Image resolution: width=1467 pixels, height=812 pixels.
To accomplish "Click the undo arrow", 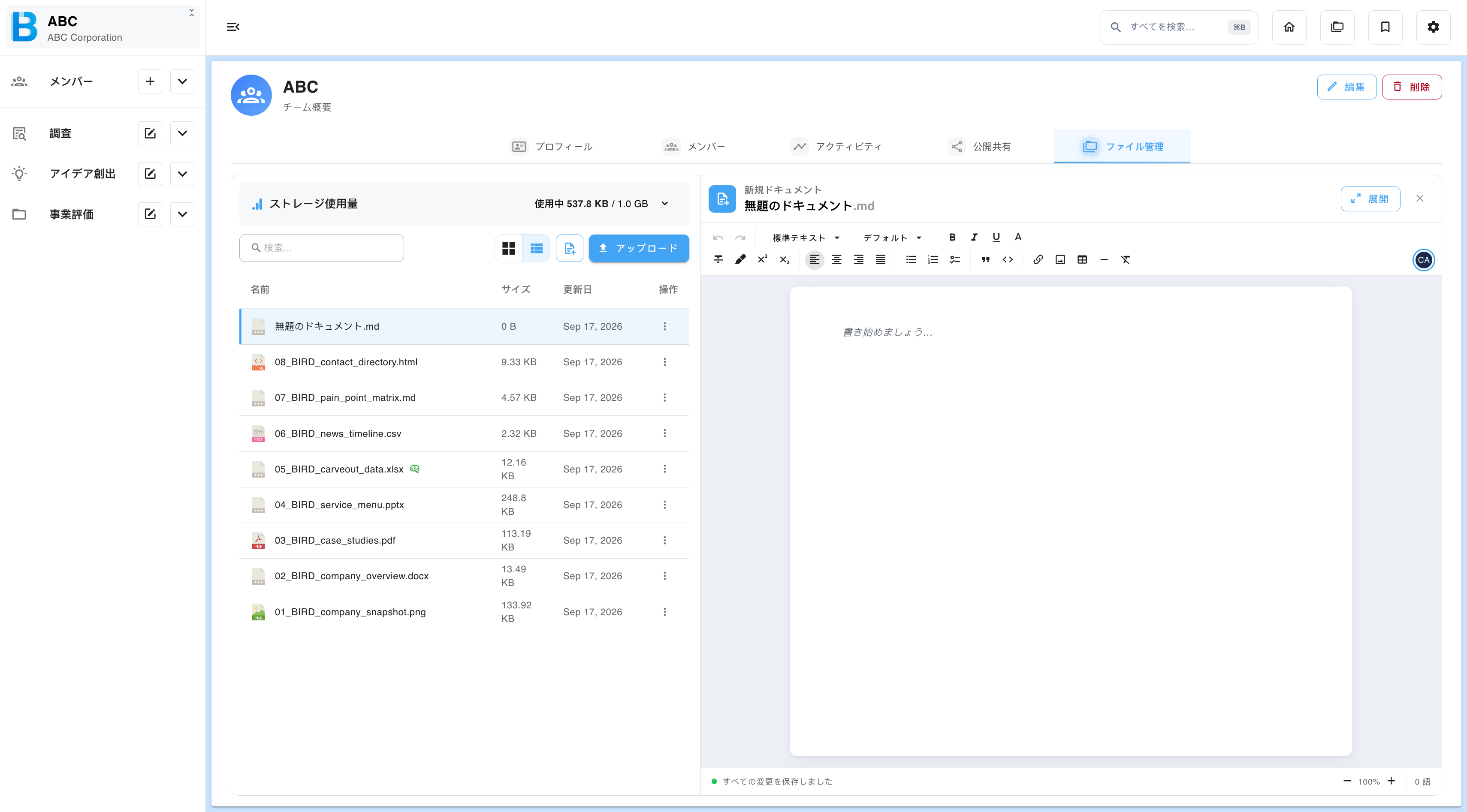I will point(718,237).
